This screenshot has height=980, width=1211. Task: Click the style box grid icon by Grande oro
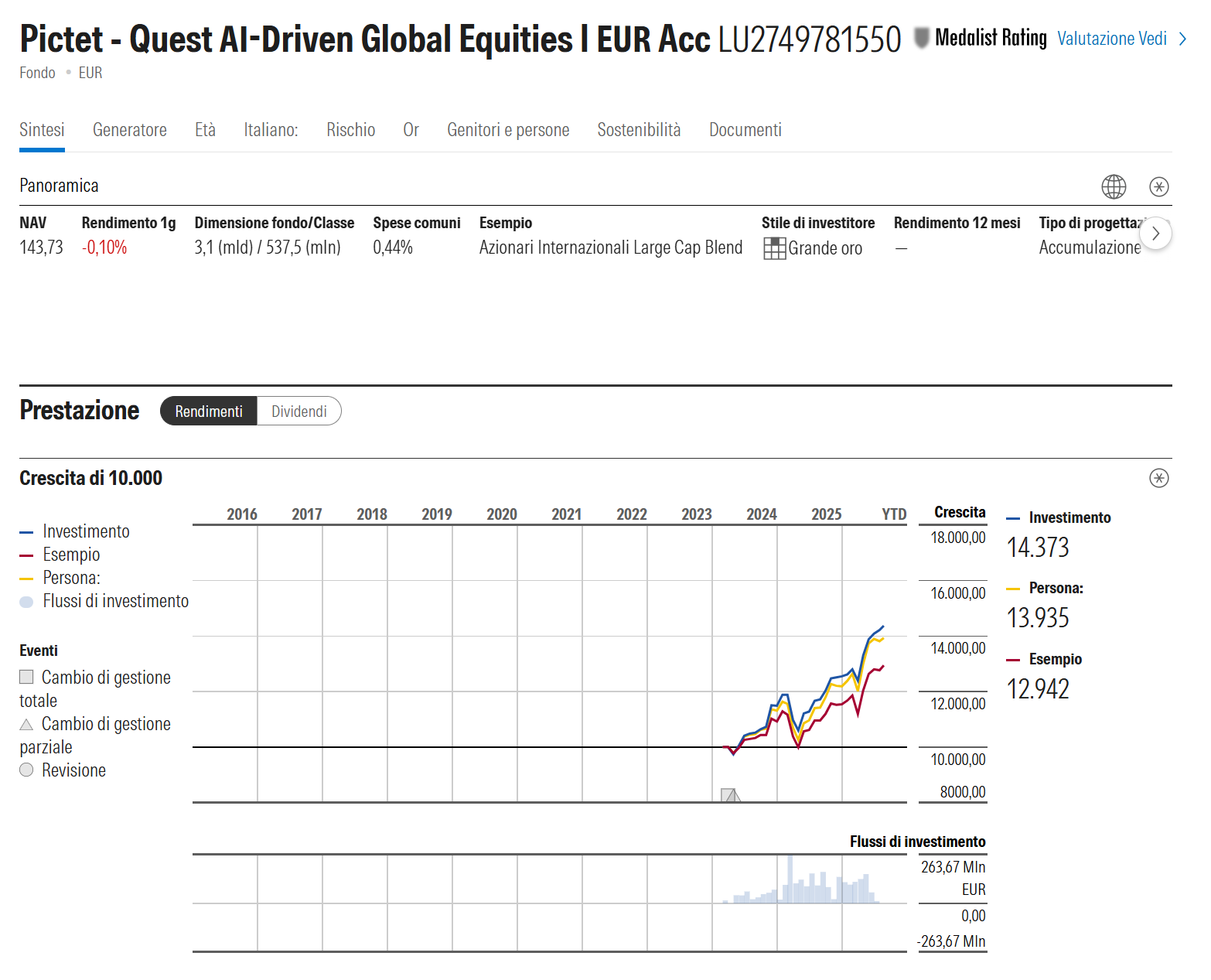(x=774, y=248)
